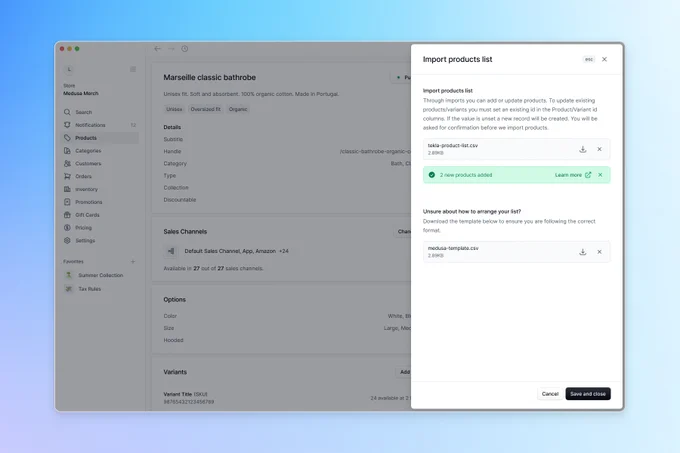Open Customers in the sidebar
This screenshot has width=680, height=453.
click(100, 163)
